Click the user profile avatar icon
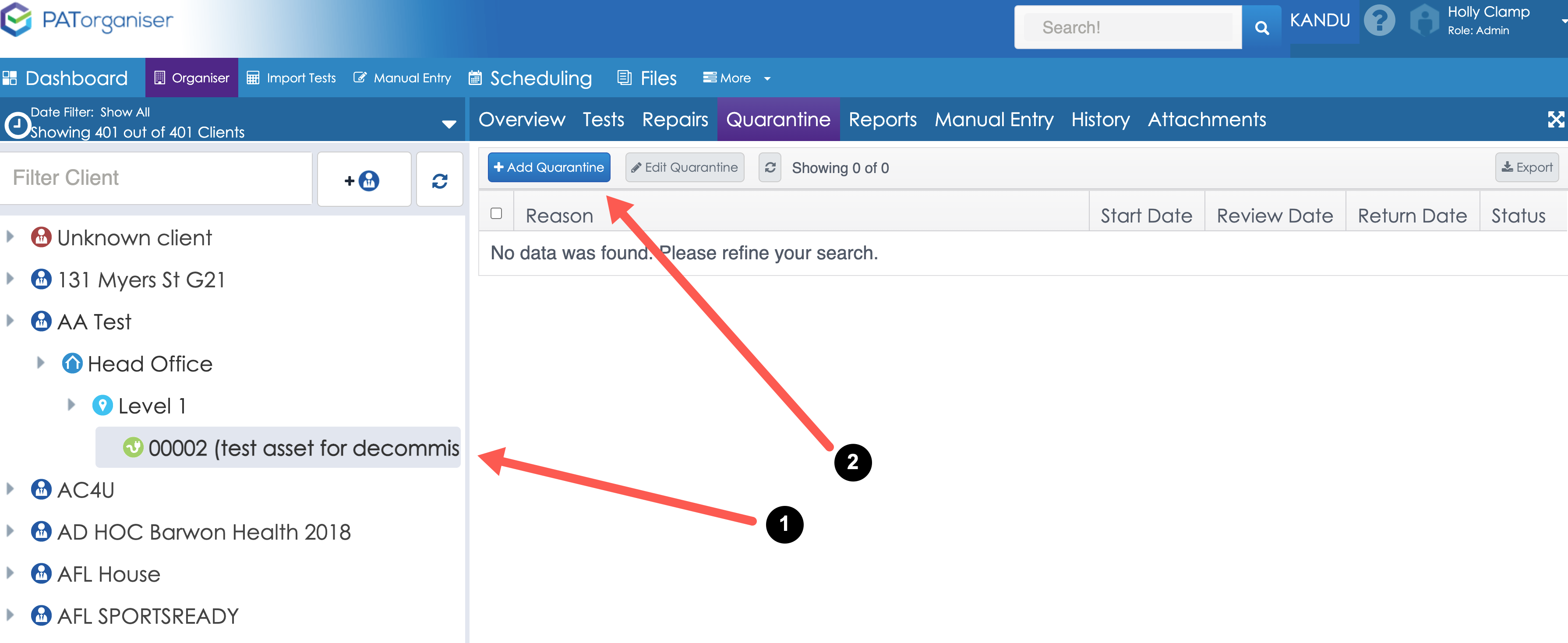The width and height of the screenshot is (1568, 643). pyautogui.click(x=1424, y=21)
